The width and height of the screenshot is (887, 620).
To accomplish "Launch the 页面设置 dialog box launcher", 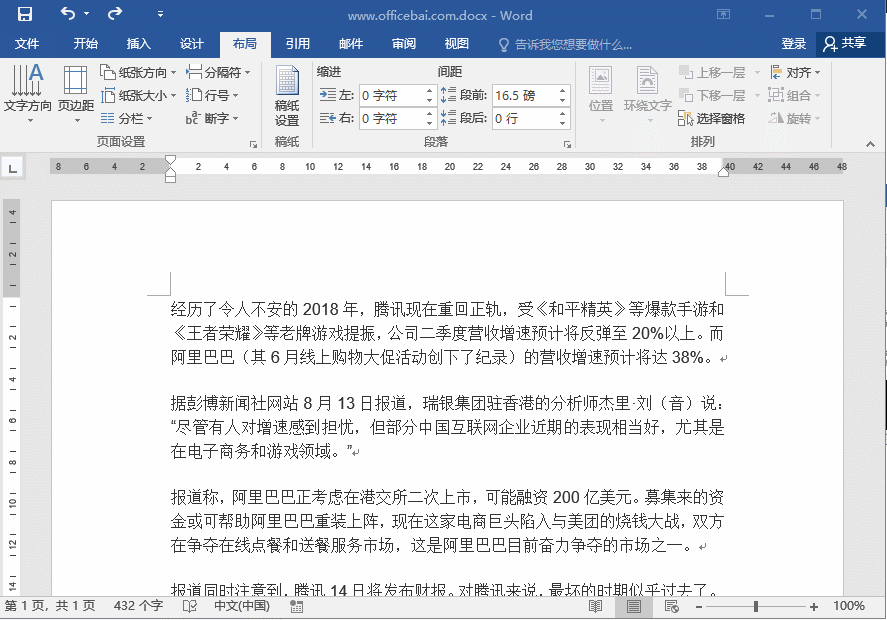I will 253,144.
